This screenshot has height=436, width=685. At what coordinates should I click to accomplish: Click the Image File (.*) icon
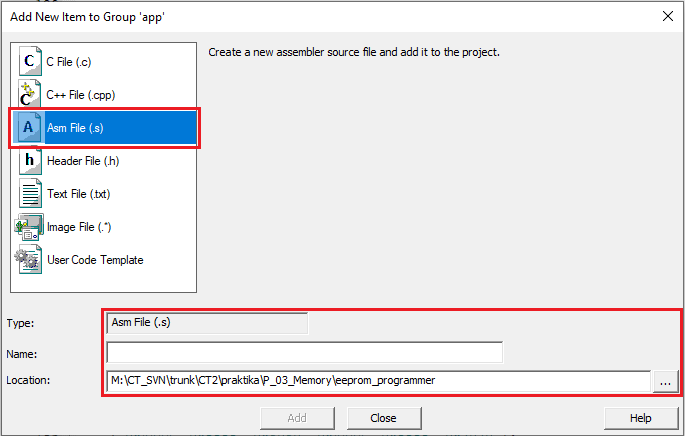pos(29,227)
